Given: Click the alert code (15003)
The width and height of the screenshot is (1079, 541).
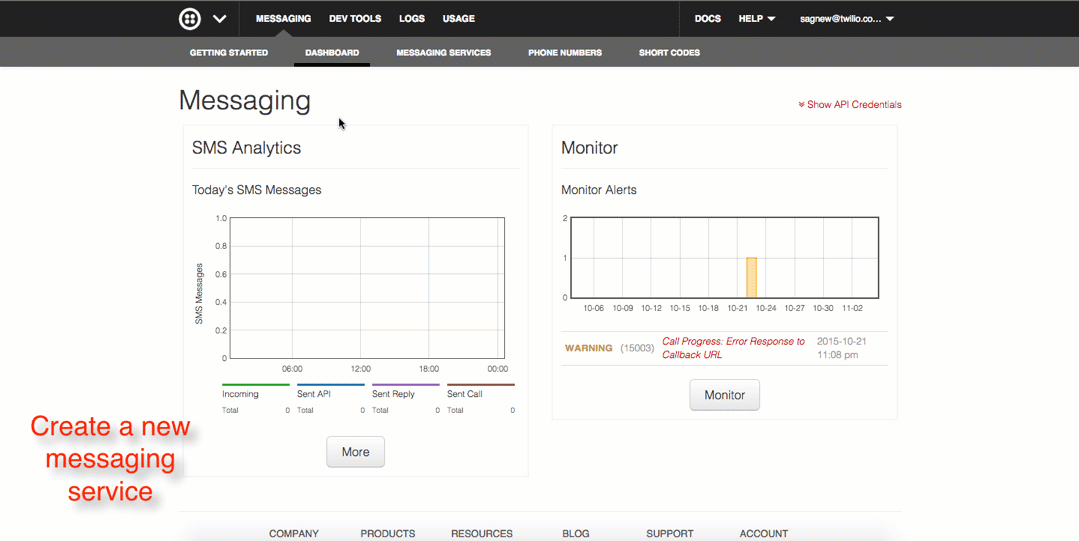Looking at the screenshot, I should [x=637, y=348].
